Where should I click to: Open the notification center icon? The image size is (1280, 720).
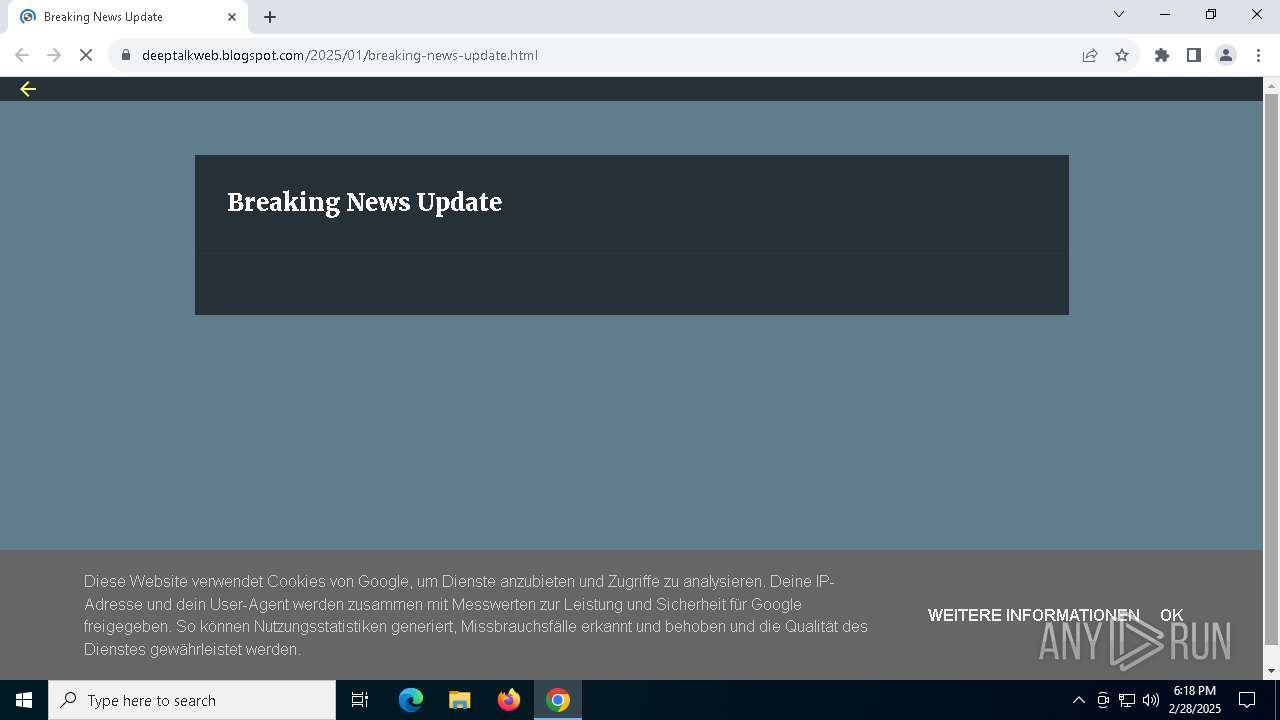click(x=1247, y=700)
